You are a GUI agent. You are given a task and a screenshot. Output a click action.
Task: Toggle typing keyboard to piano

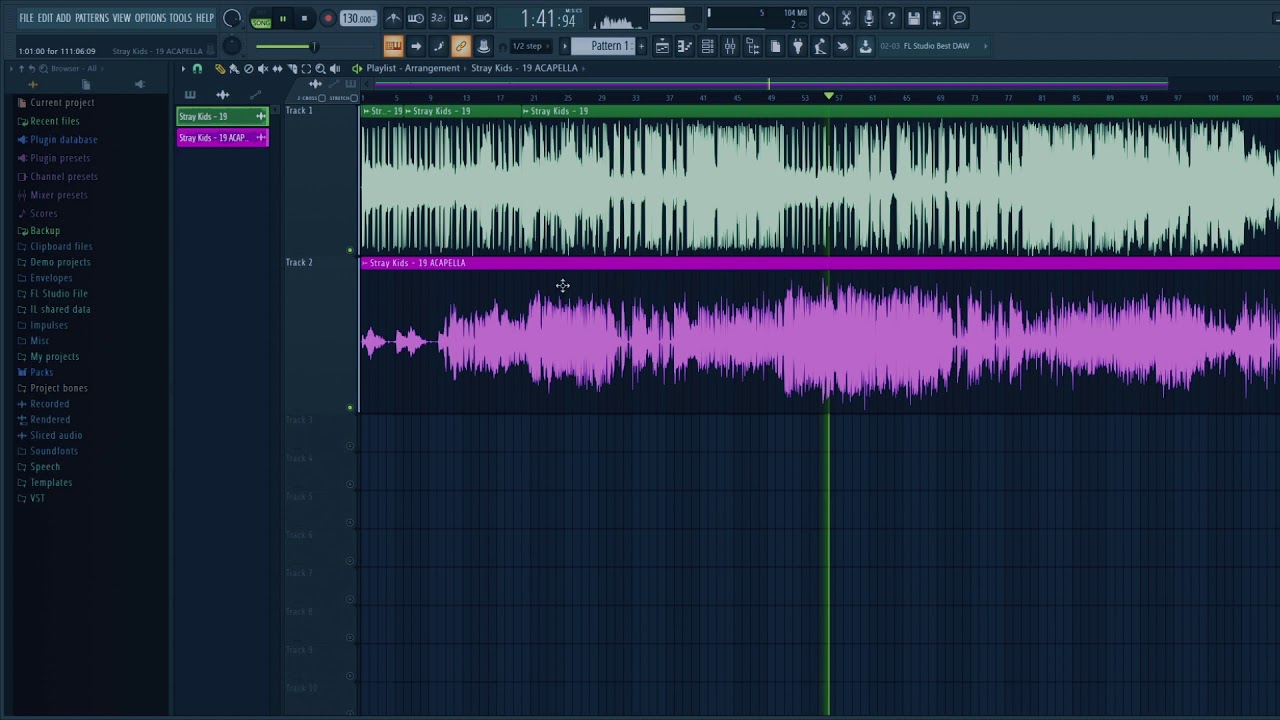(393, 46)
